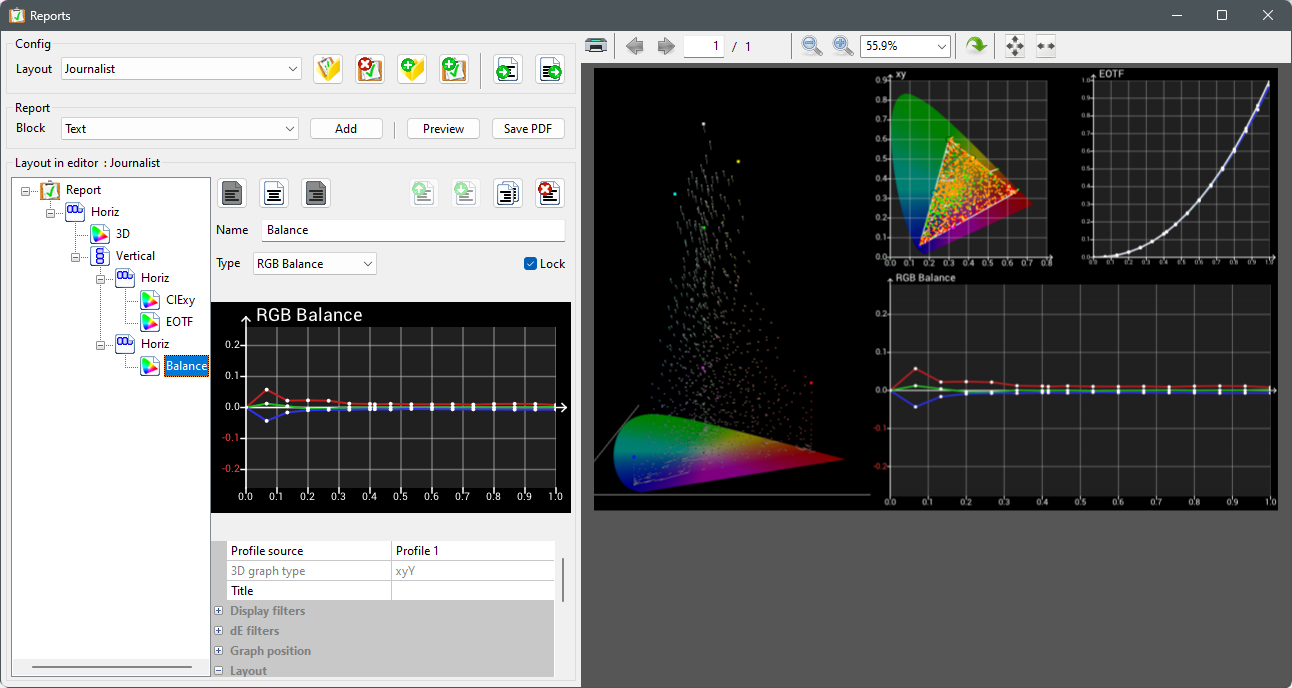Fit the preview page to width

(x=1045, y=45)
